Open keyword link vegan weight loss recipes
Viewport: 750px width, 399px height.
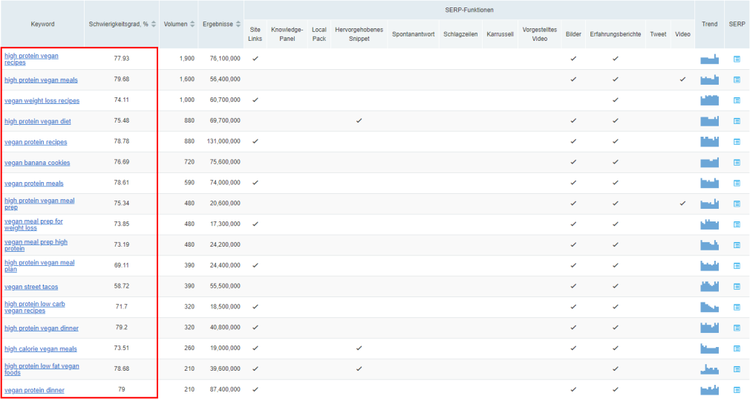[x=42, y=100]
